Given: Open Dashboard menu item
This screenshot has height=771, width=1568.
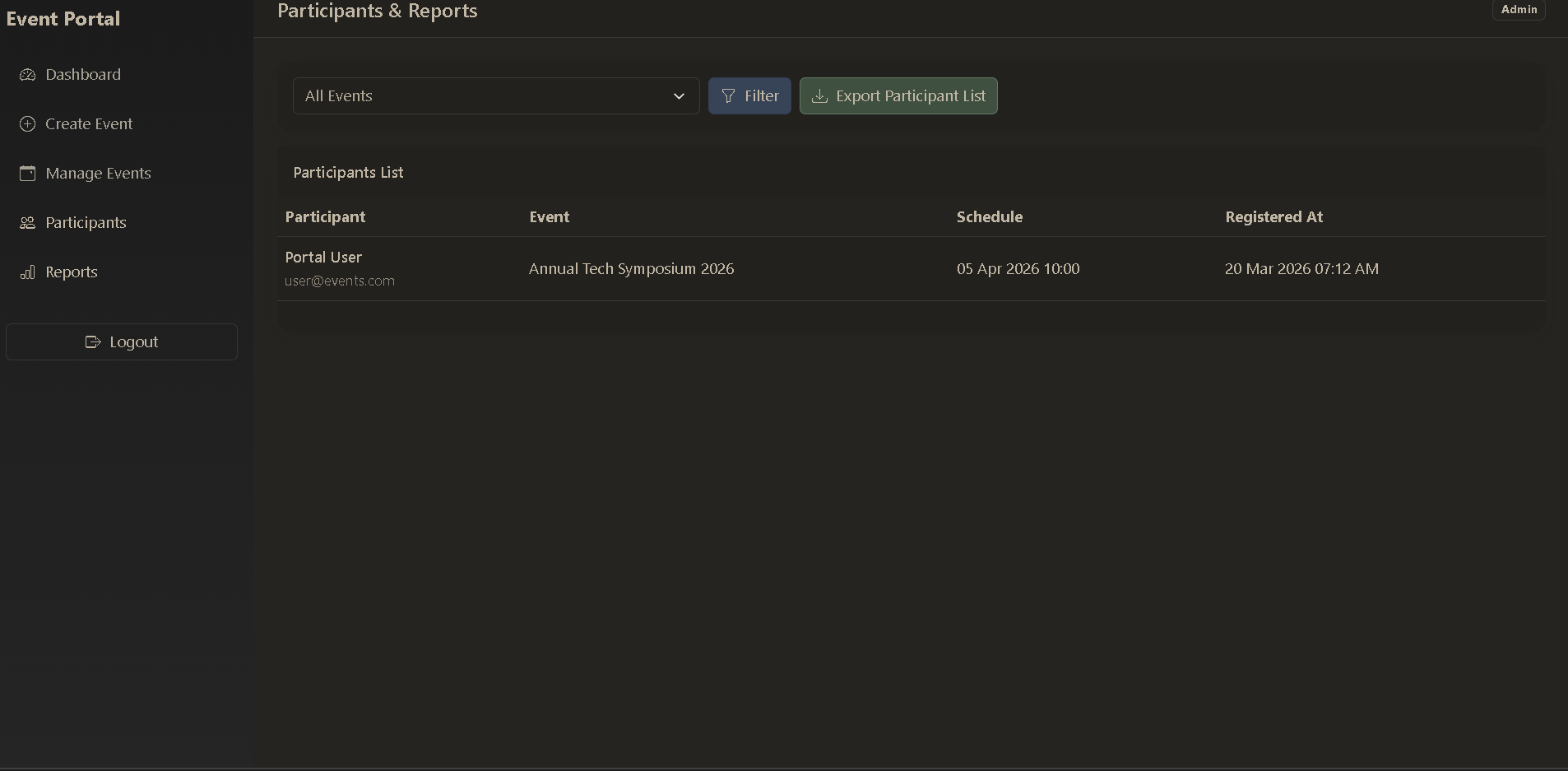Looking at the screenshot, I should click(x=122, y=75).
